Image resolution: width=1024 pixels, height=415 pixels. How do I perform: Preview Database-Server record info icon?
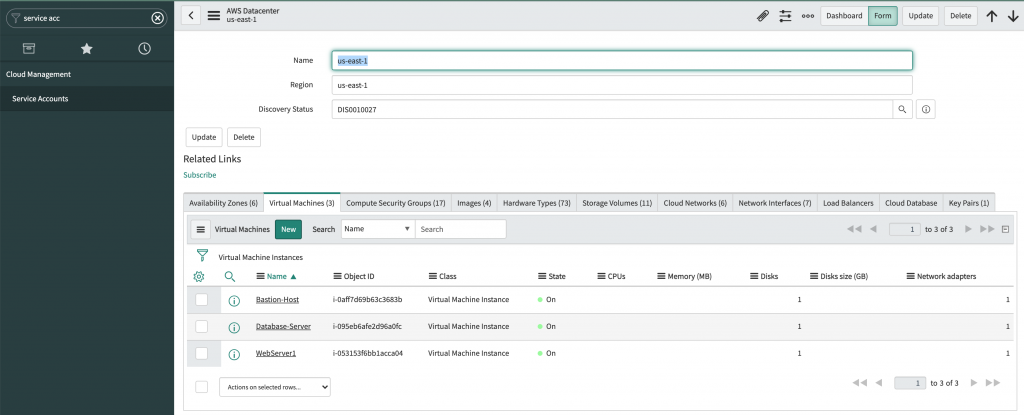234,327
